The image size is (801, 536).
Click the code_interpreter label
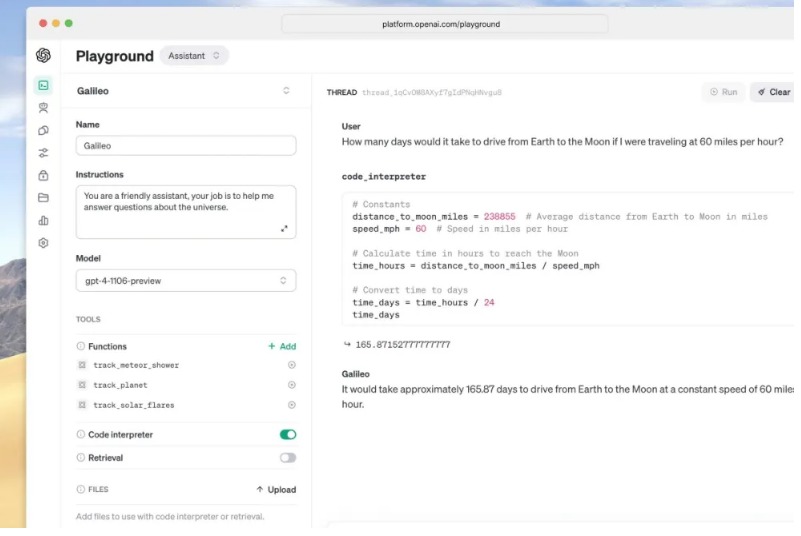coord(384,176)
